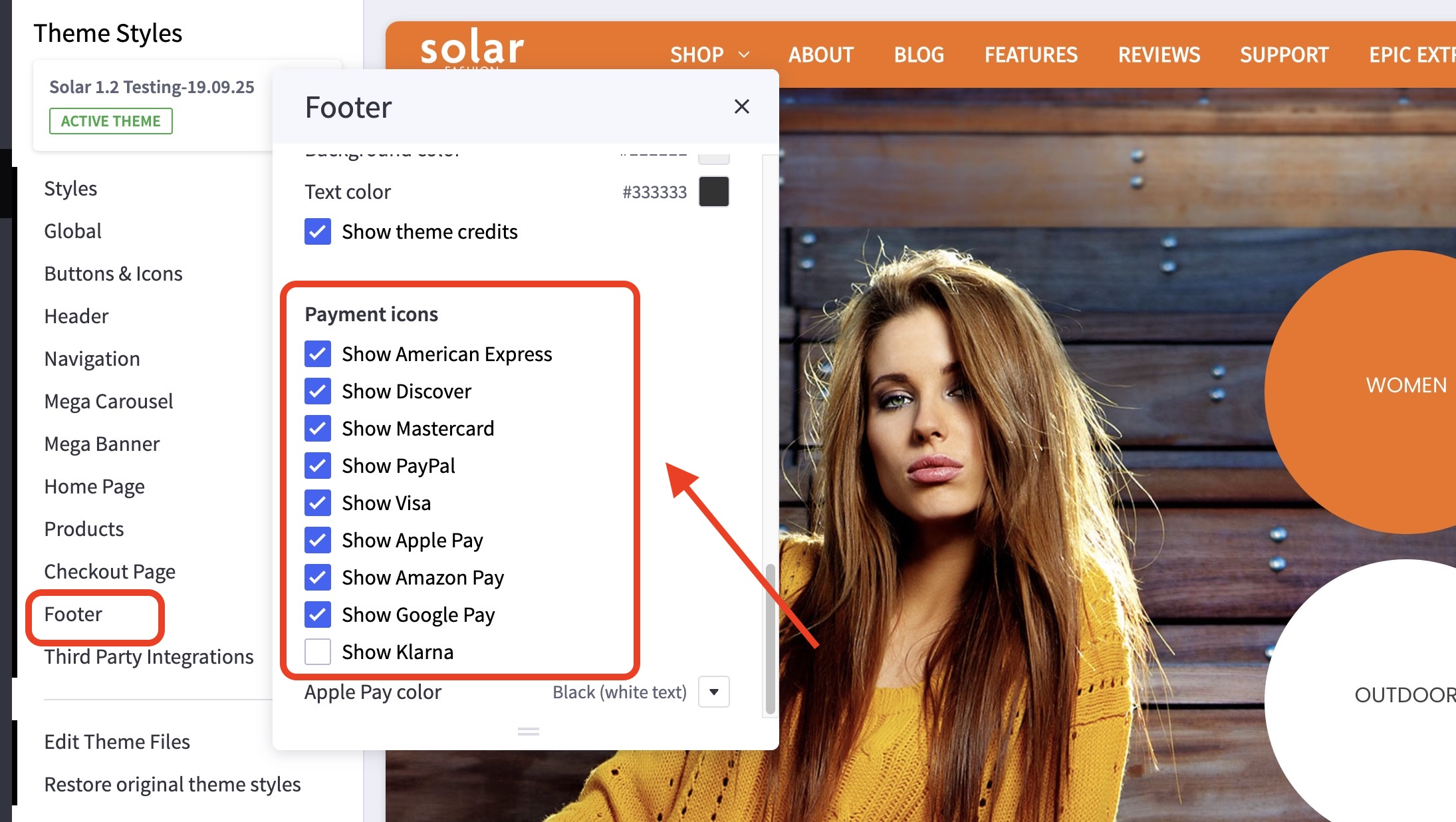Click the solar logo in header
The height and width of the screenshot is (822, 1456).
(472, 48)
